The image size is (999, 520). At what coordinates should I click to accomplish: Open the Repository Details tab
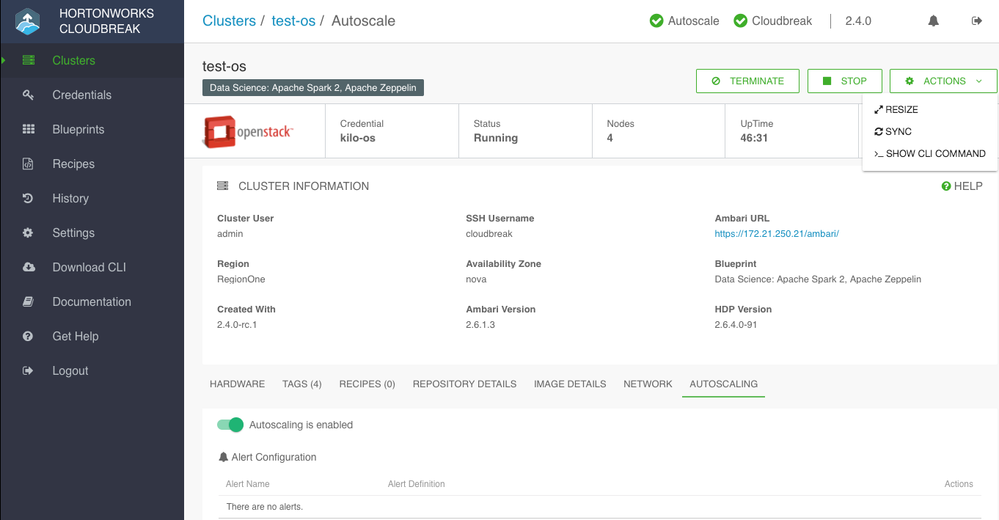[464, 384]
